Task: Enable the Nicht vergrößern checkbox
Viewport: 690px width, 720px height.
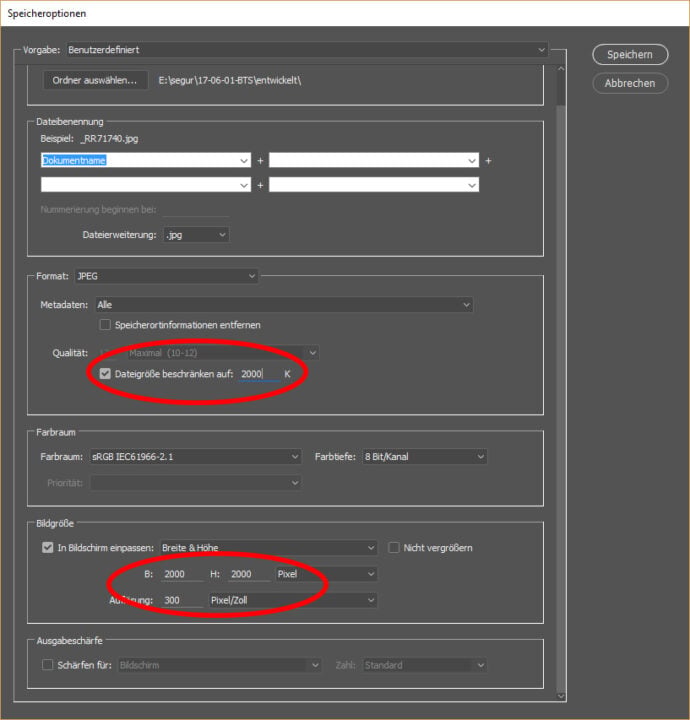Action: coord(394,547)
